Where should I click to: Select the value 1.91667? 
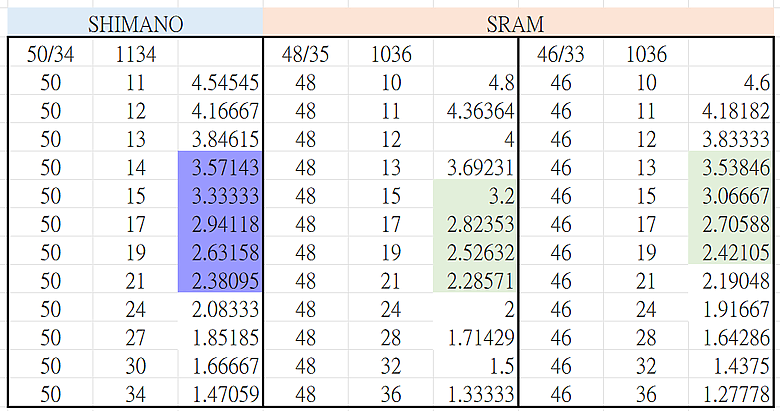(731, 308)
